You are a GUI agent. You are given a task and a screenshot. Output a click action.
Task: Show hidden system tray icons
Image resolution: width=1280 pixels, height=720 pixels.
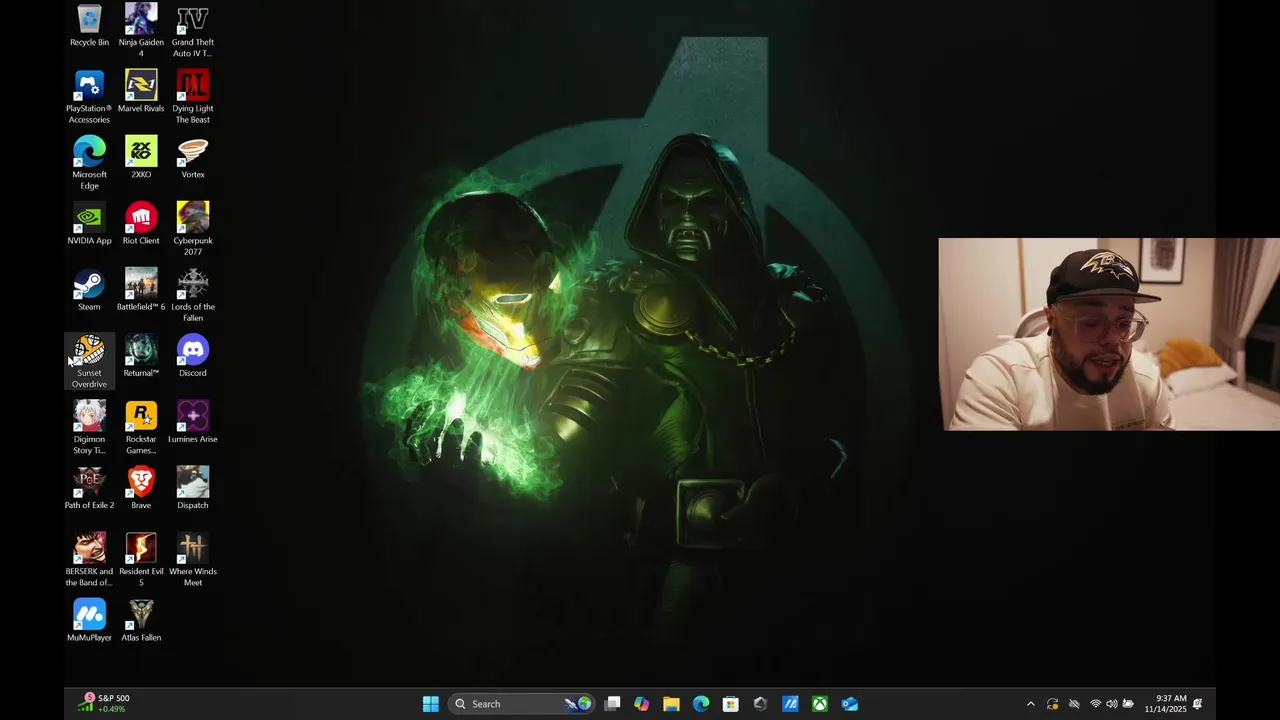(1031, 704)
